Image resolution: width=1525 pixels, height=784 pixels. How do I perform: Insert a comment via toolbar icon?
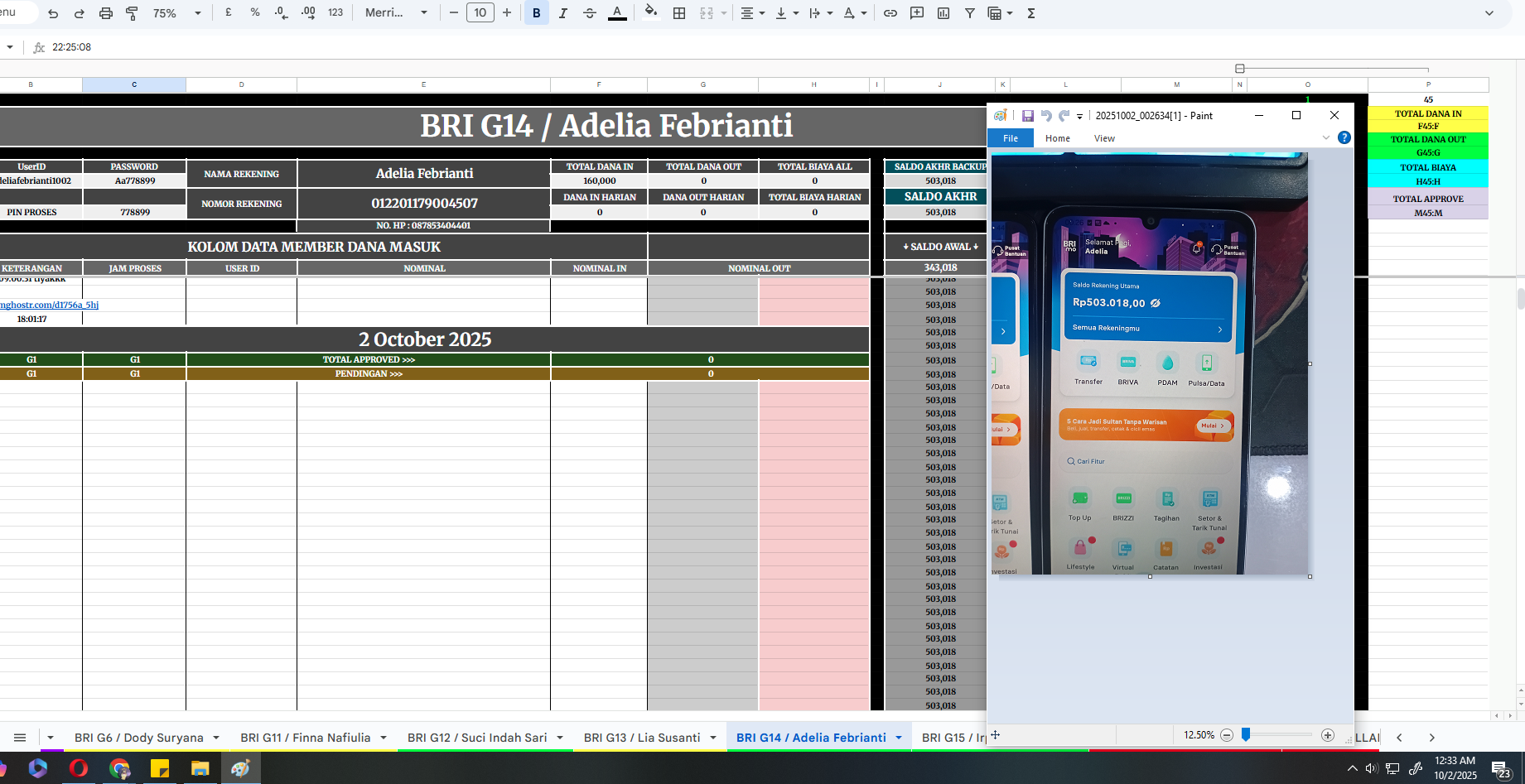click(917, 13)
